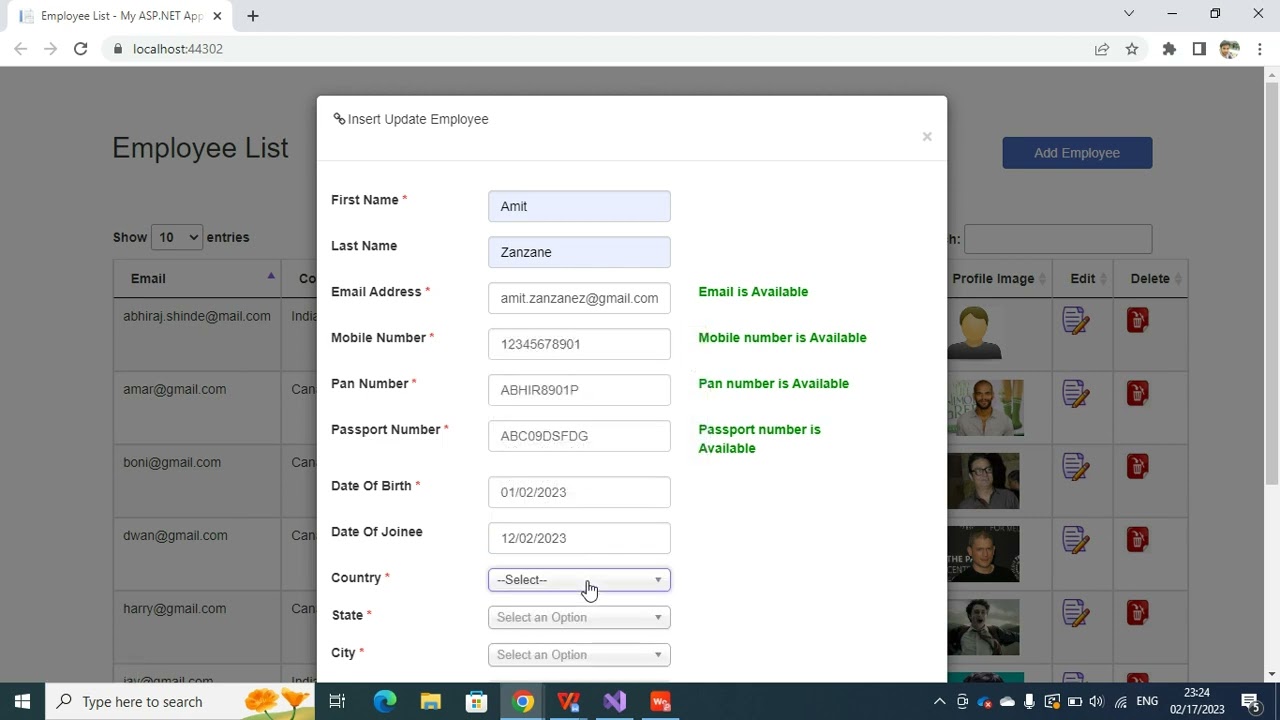Click delete icon for dwan@gmail.com row
The image size is (1280, 720).
(1137, 539)
